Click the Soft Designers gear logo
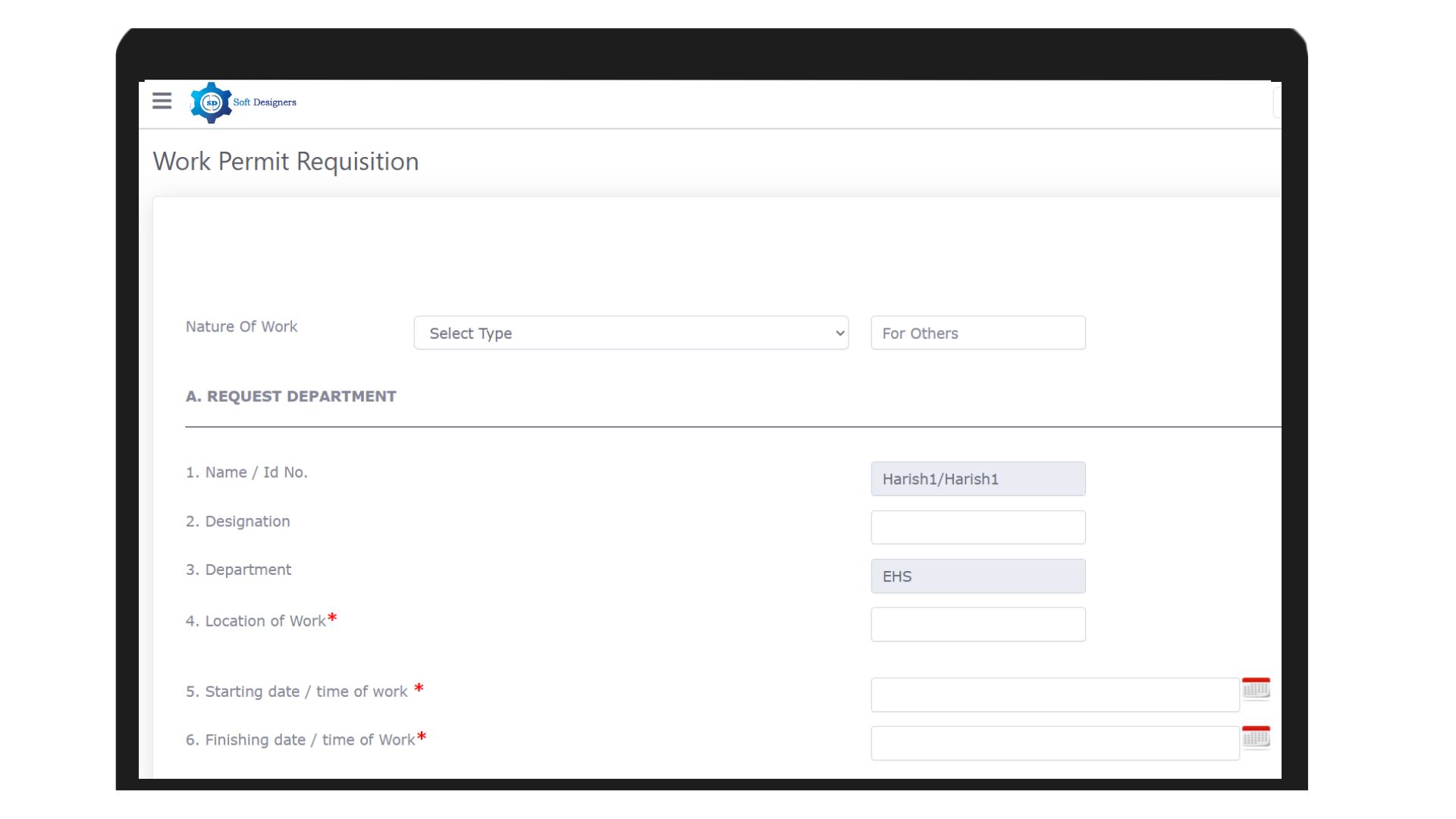Image resolution: width=1456 pixels, height=819 pixels. pyautogui.click(x=210, y=102)
